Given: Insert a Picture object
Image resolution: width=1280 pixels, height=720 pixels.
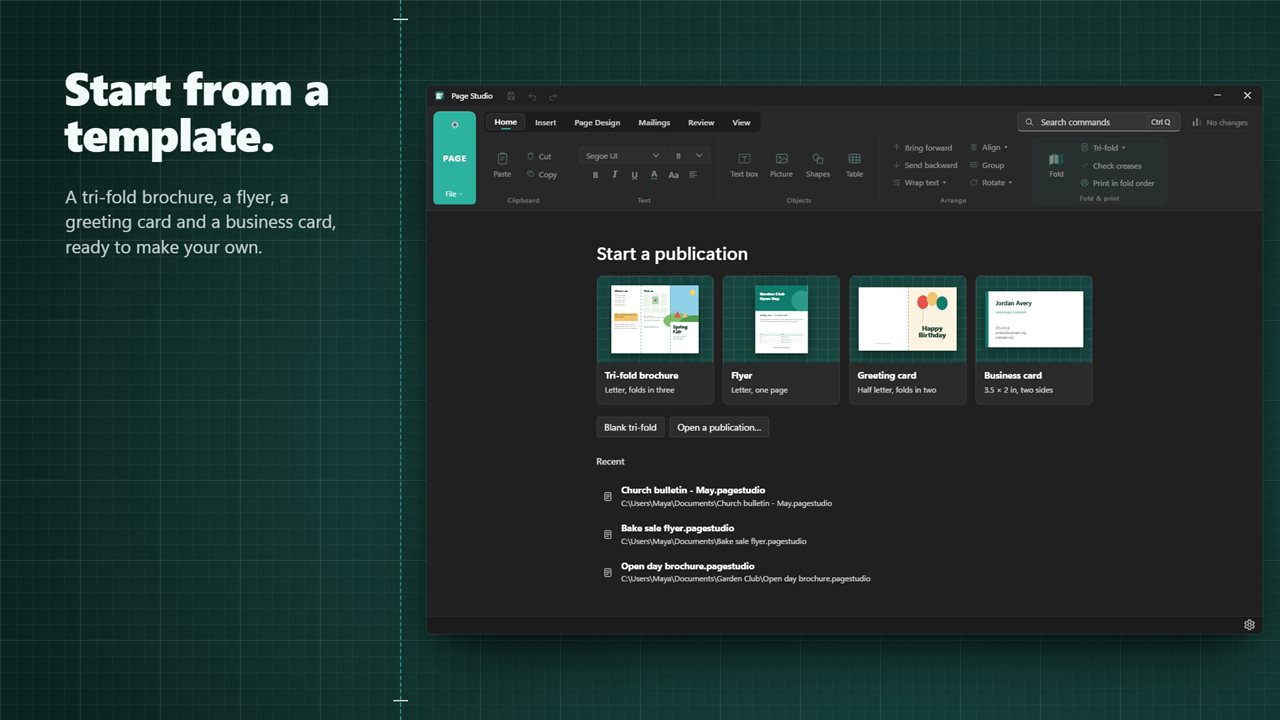Looking at the screenshot, I should [x=781, y=164].
